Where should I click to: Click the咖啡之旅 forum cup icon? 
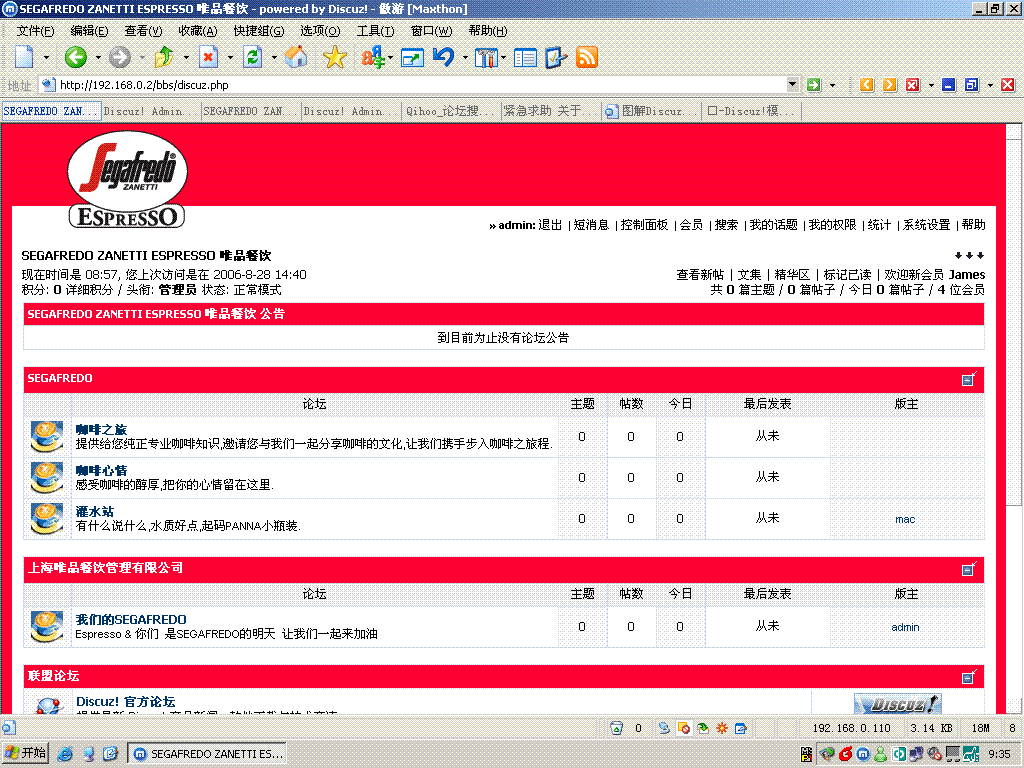pyautogui.click(x=46, y=437)
